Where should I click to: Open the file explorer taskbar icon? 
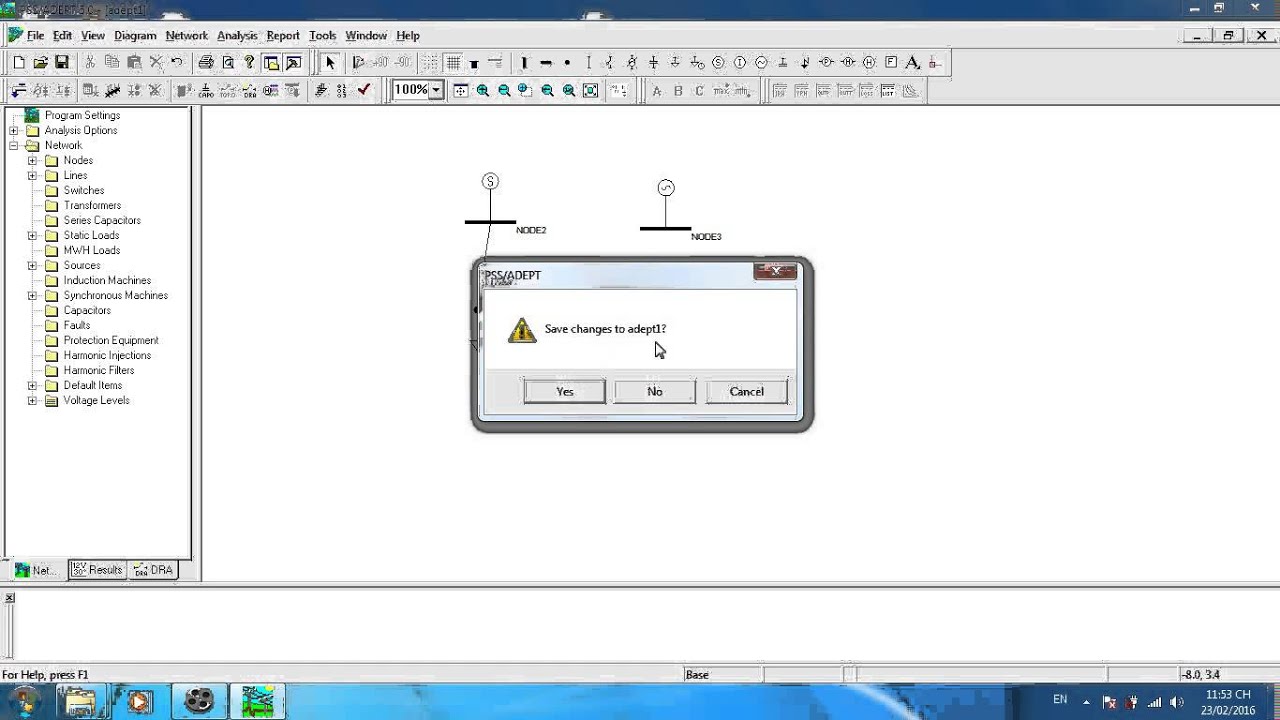pyautogui.click(x=80, y=701)
